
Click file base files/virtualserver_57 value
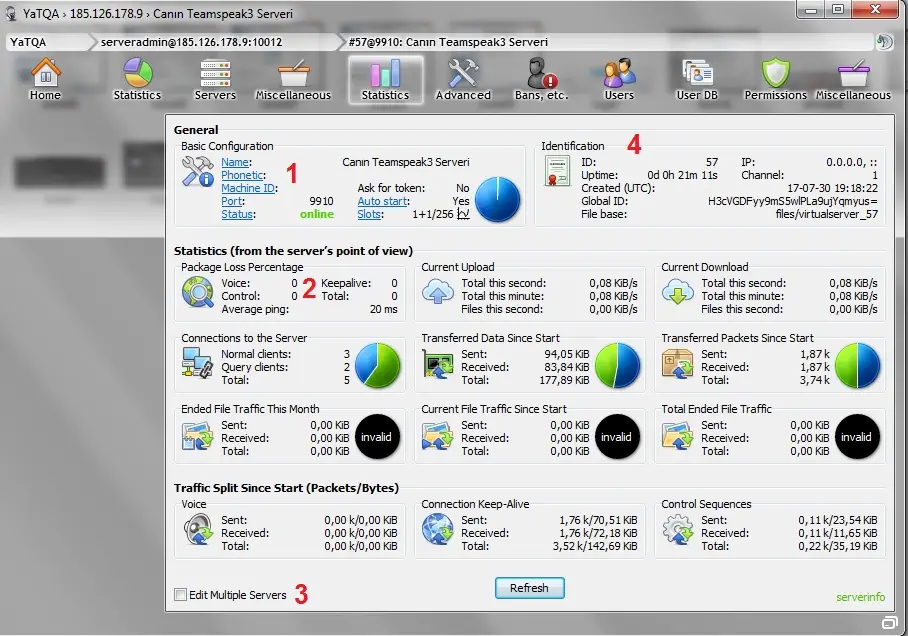(827, 214)
